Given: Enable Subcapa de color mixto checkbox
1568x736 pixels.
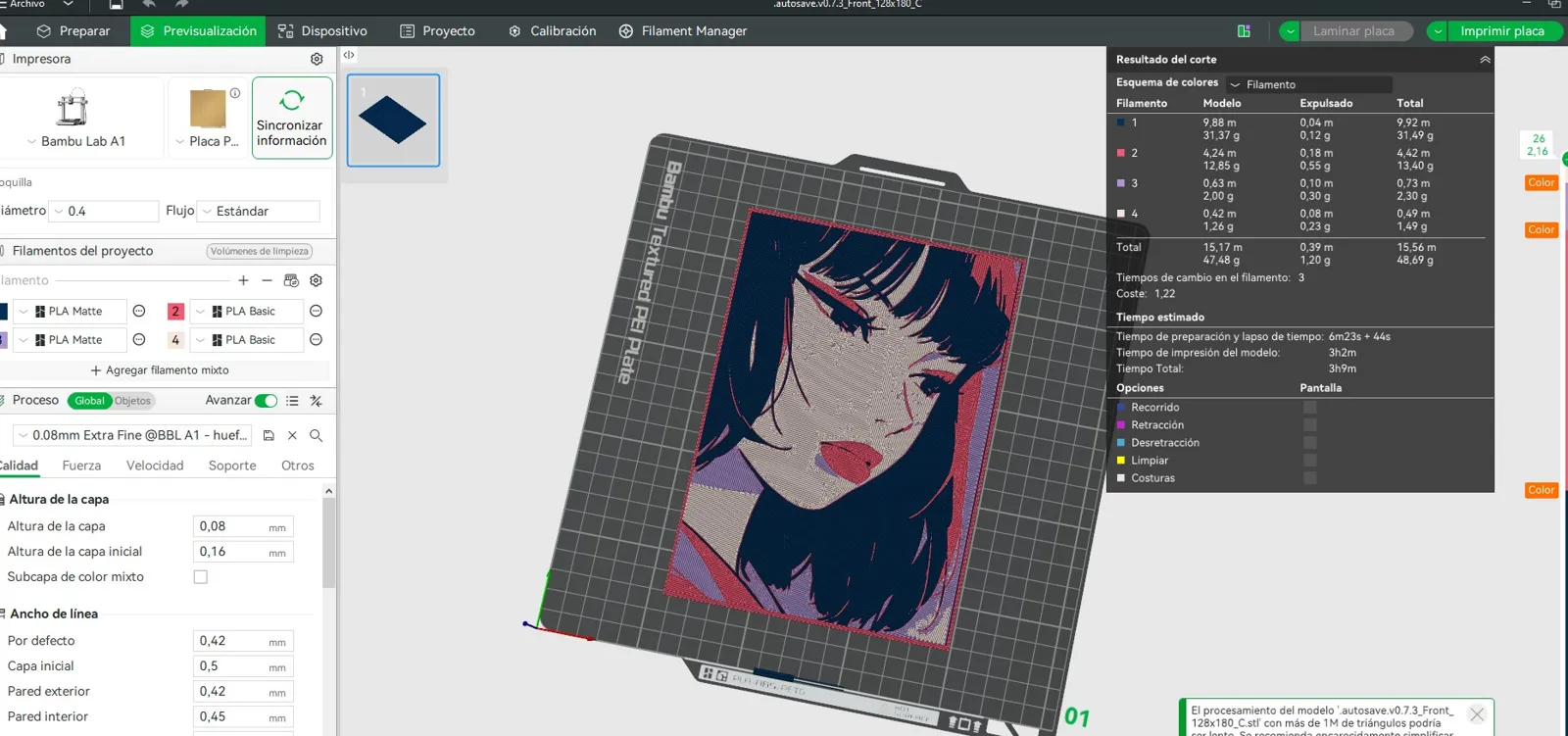Looking at the screenshot, I should pos(201,577).
